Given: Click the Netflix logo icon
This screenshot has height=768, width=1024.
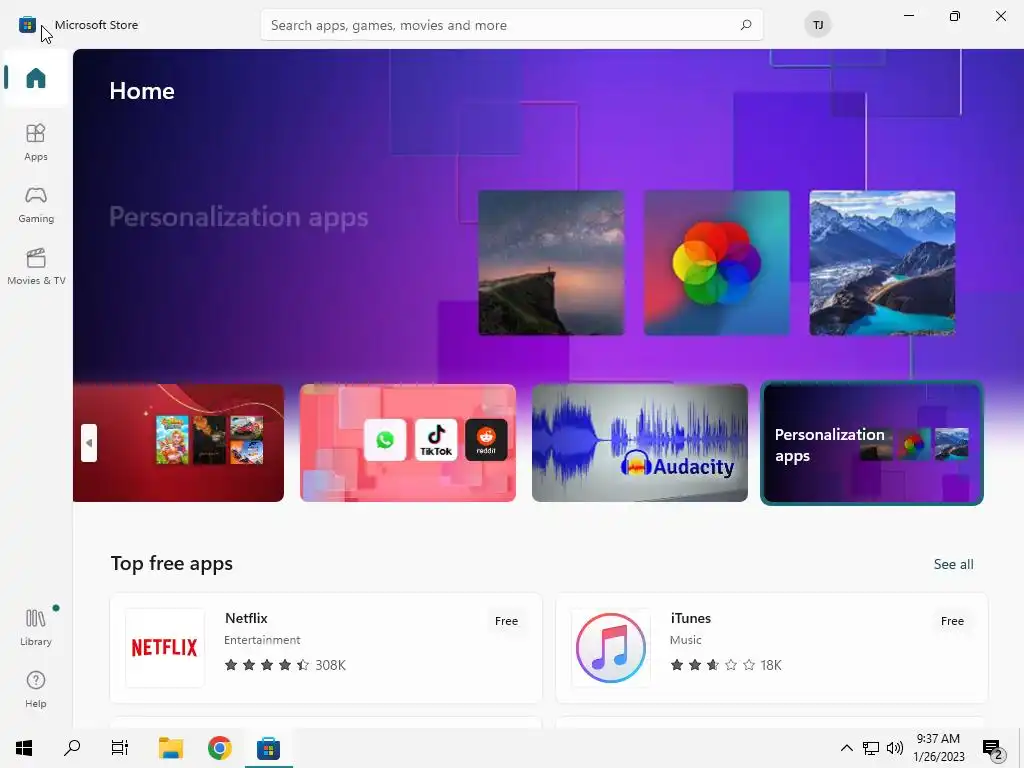Looking at the screenshot, I should pos(165,648).
